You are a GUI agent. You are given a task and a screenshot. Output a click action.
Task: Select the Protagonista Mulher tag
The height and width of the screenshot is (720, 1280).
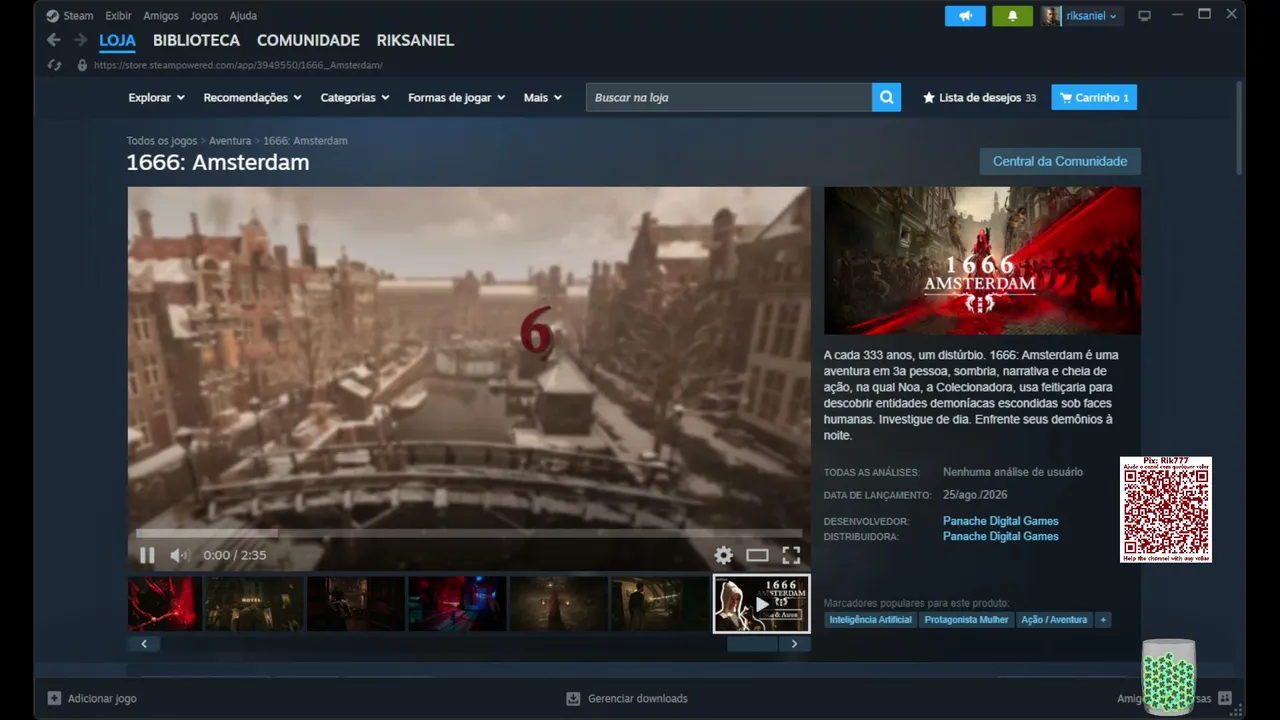coord(966,620)
